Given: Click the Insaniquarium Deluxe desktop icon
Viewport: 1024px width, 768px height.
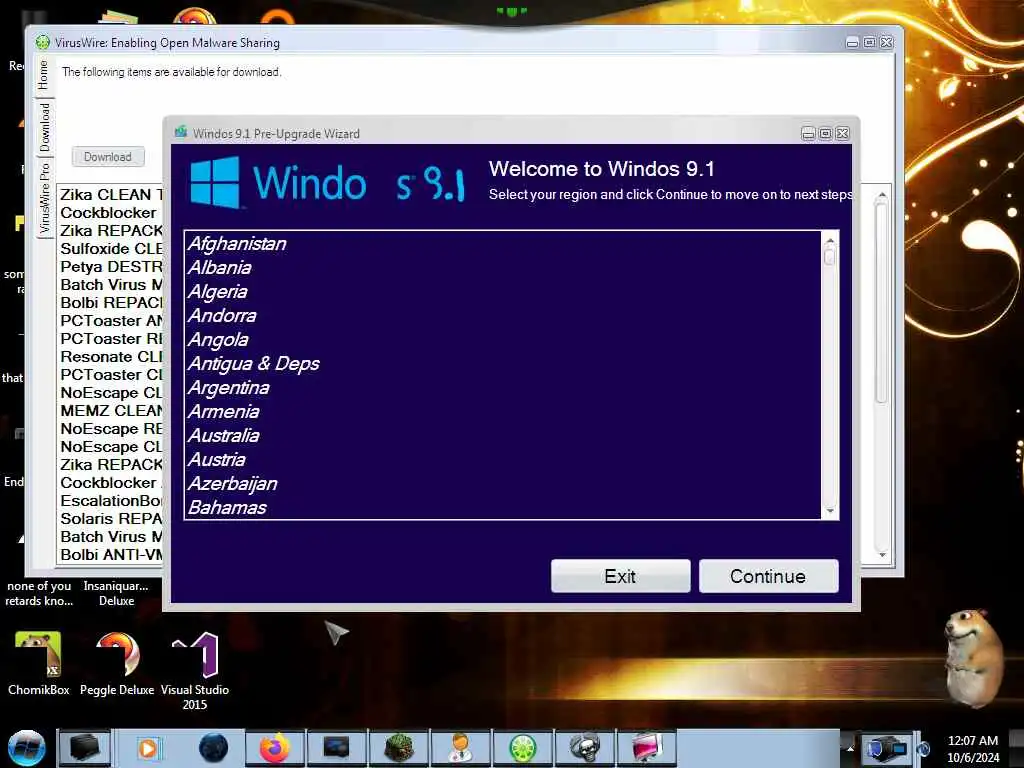Looking at the screenshot, I should (x=116, y=594).
